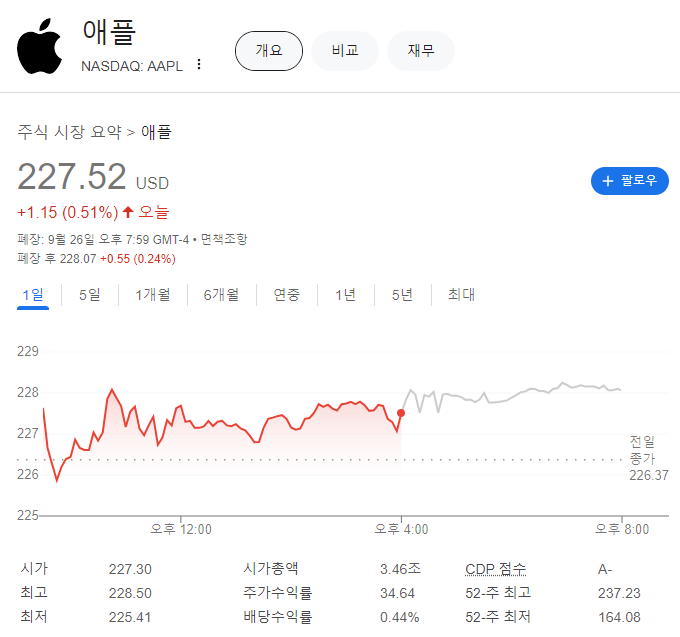Select the 5년 chart range
Image resolution: width=680 pixels, height=637 pixels.
pos(402,295)
